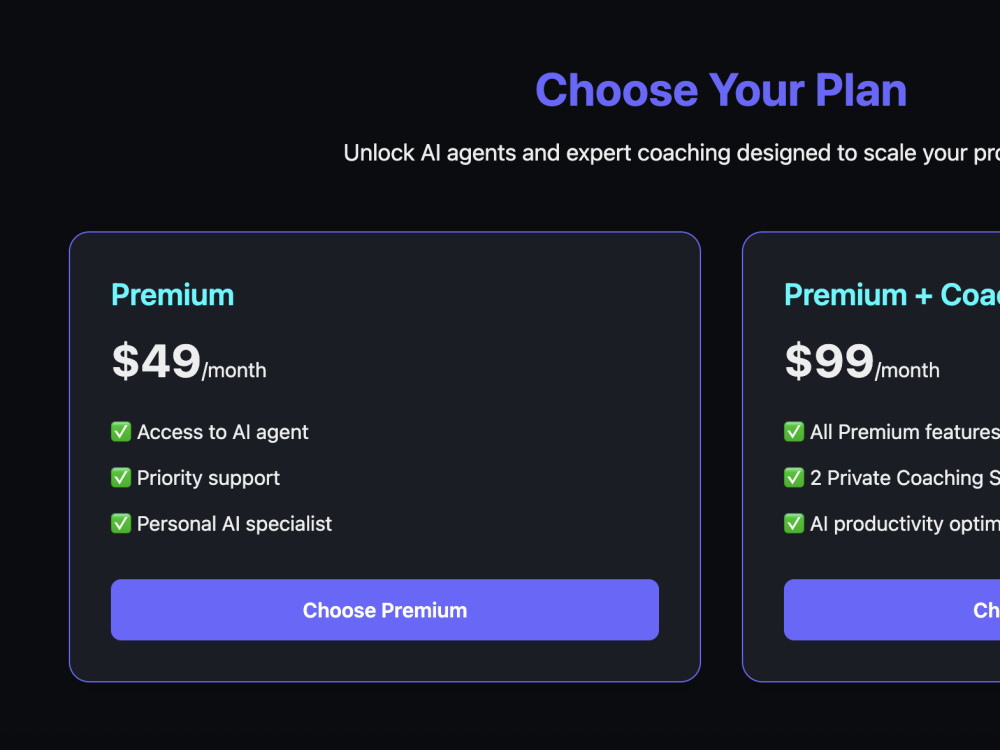The height and width of the screenshot is (750, 1000).
Task: Click the Unlock AI agents subtitle text
Action: coord(672,153)
